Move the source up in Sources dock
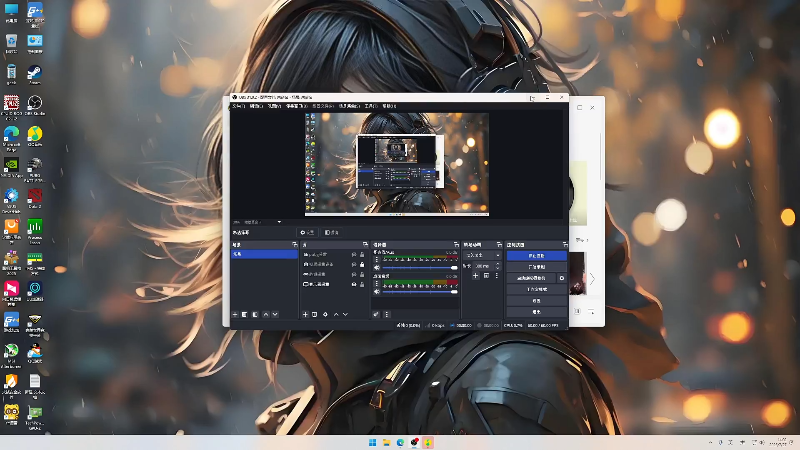 pos(336,315)
